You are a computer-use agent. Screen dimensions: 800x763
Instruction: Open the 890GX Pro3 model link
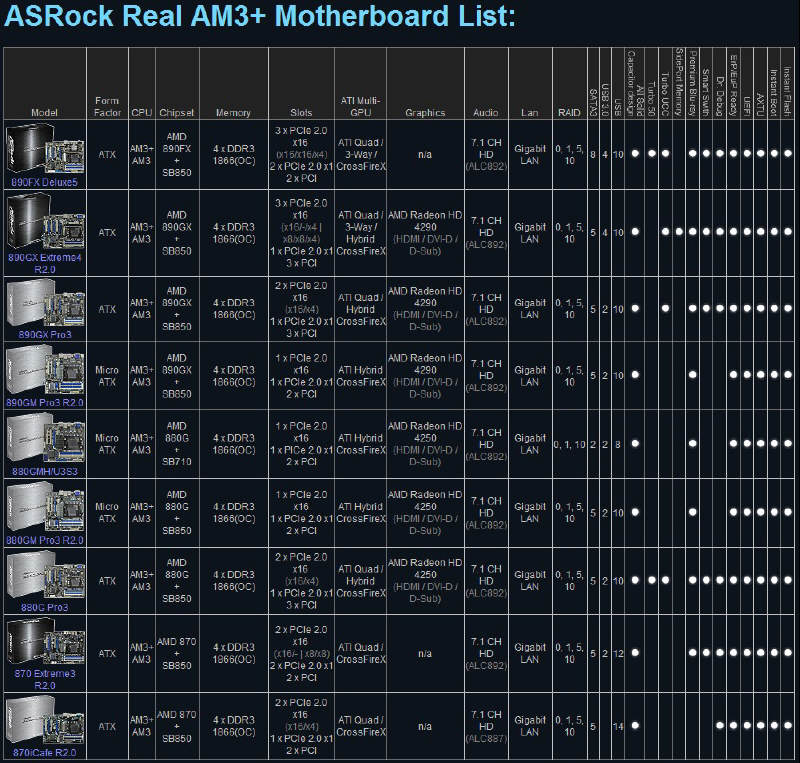point(45,334)
